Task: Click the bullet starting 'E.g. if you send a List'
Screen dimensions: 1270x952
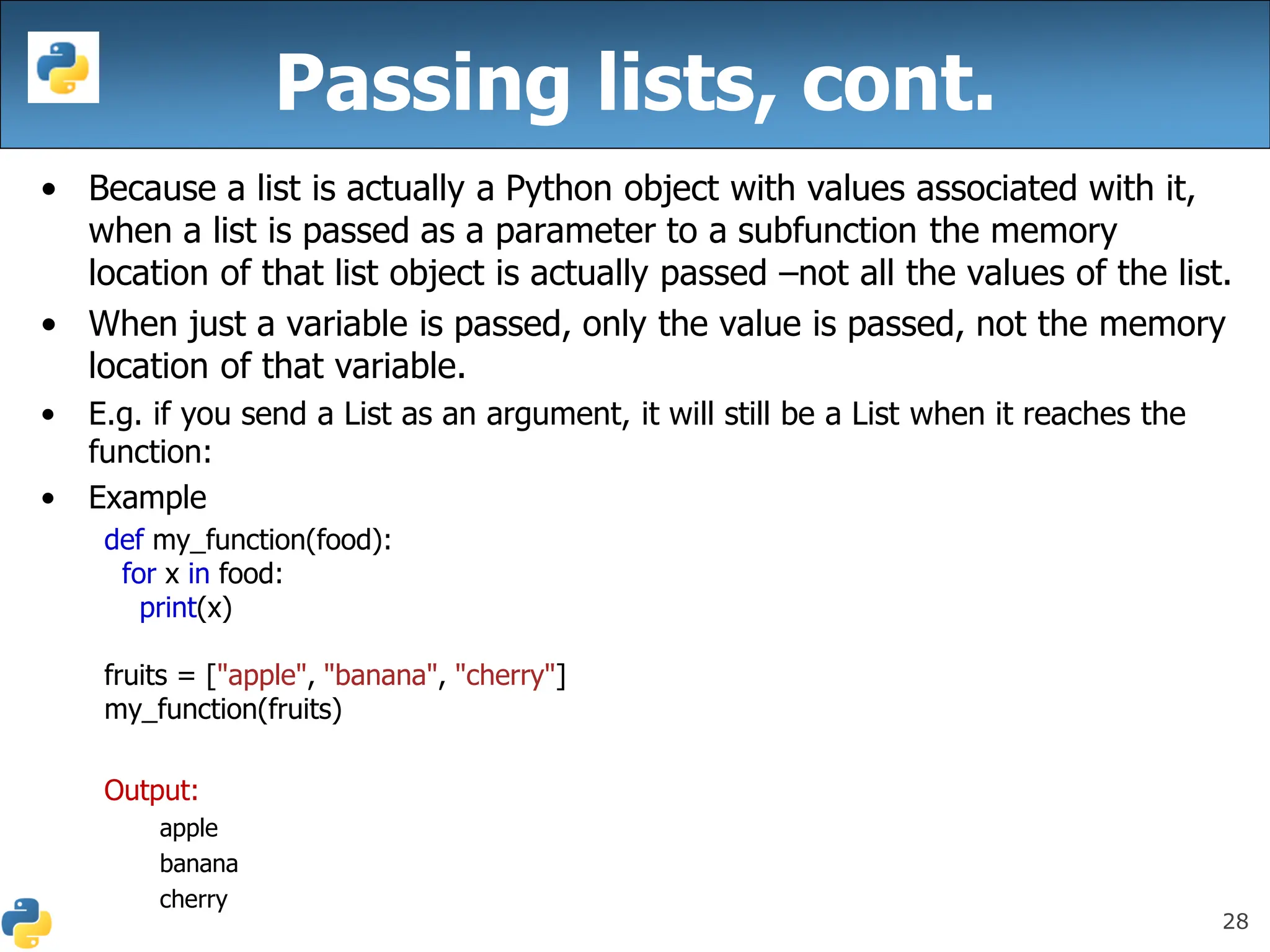Action: click(637, 433)
